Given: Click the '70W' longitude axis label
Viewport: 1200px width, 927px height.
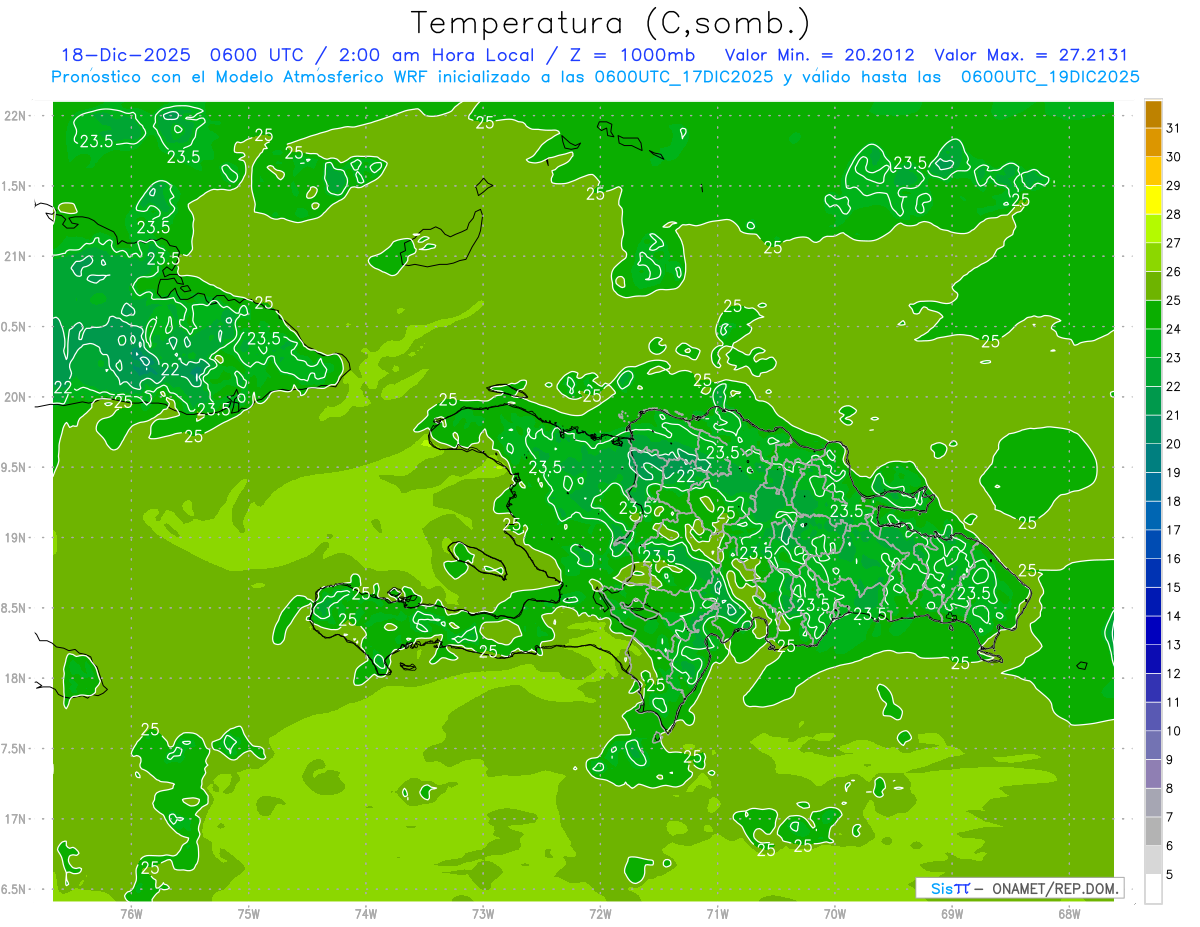Looking at the screenshot, I should [x=835, y=913].
